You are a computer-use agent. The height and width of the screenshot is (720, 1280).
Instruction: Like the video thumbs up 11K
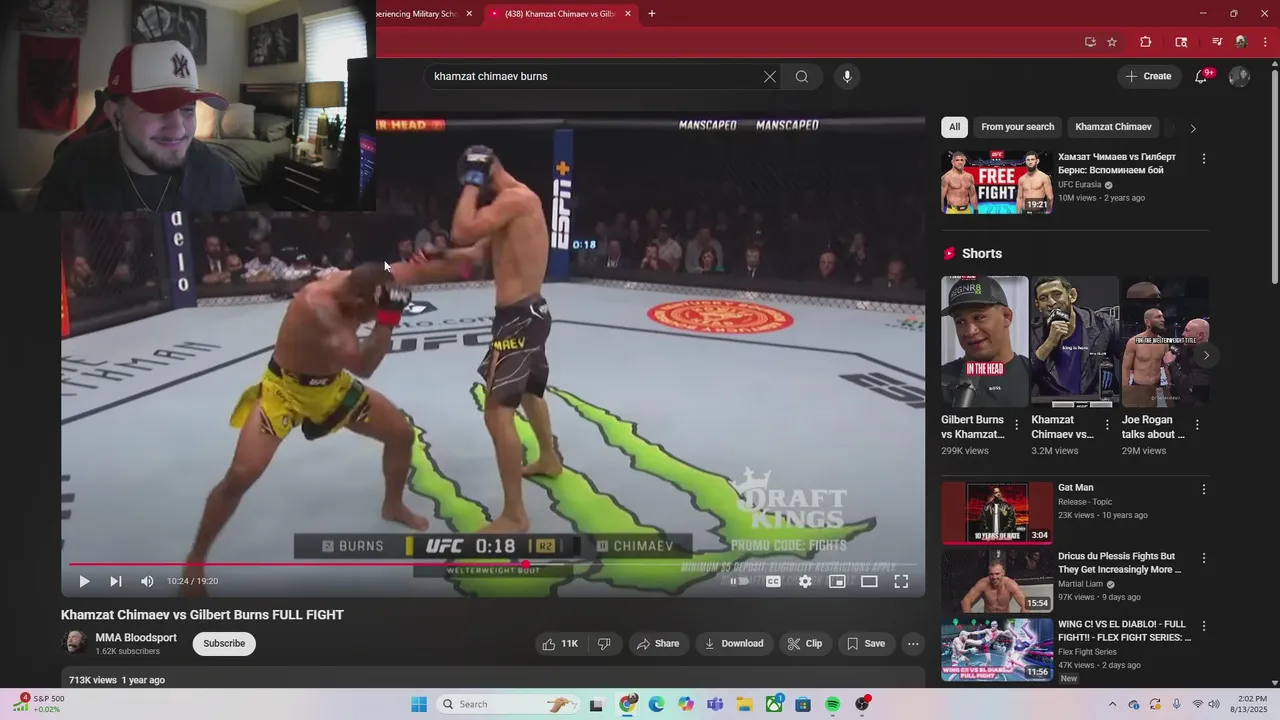[x=560, y=644]
